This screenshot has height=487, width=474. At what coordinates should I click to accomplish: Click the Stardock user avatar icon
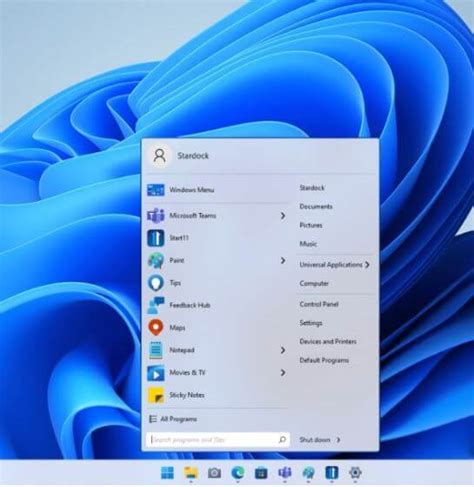tap(160, 155)
